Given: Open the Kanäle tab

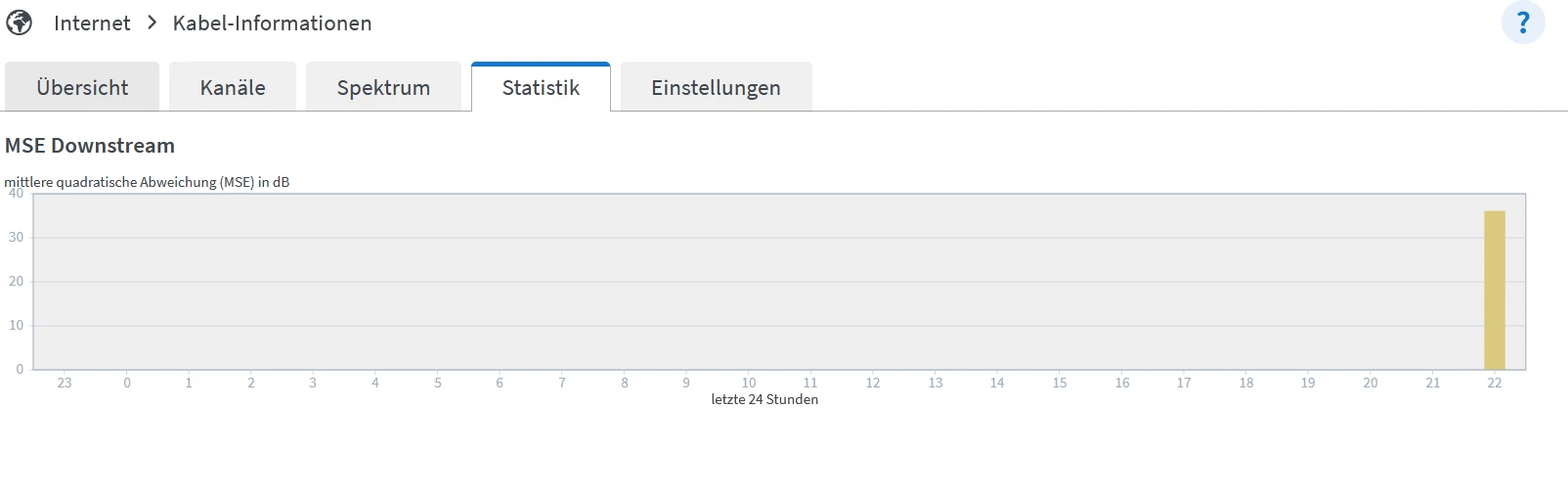Looking at the screenshot, I should [x=233, y=87].
